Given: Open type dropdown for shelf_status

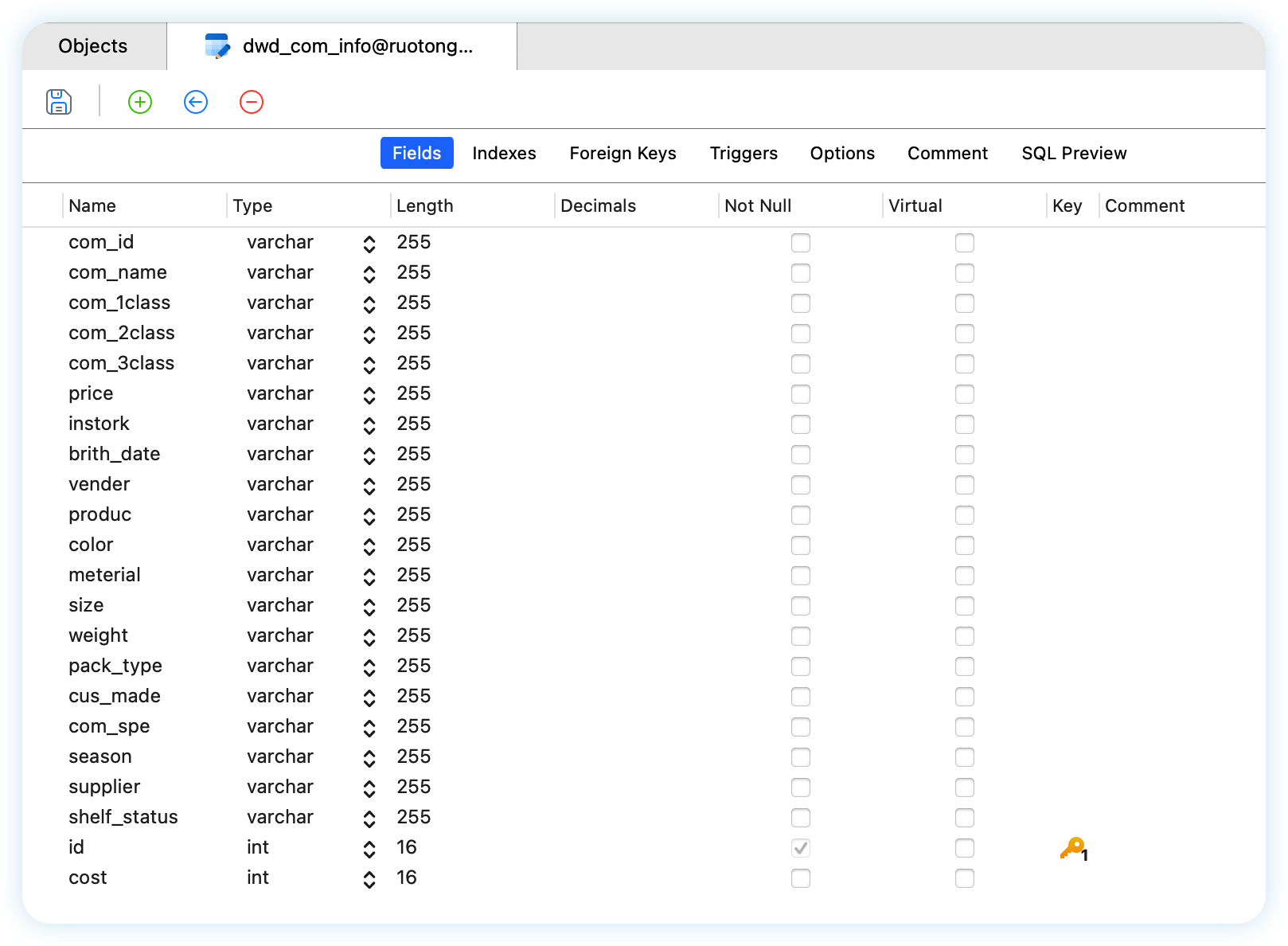Looking at the screenshot, I should click(369, 819).
